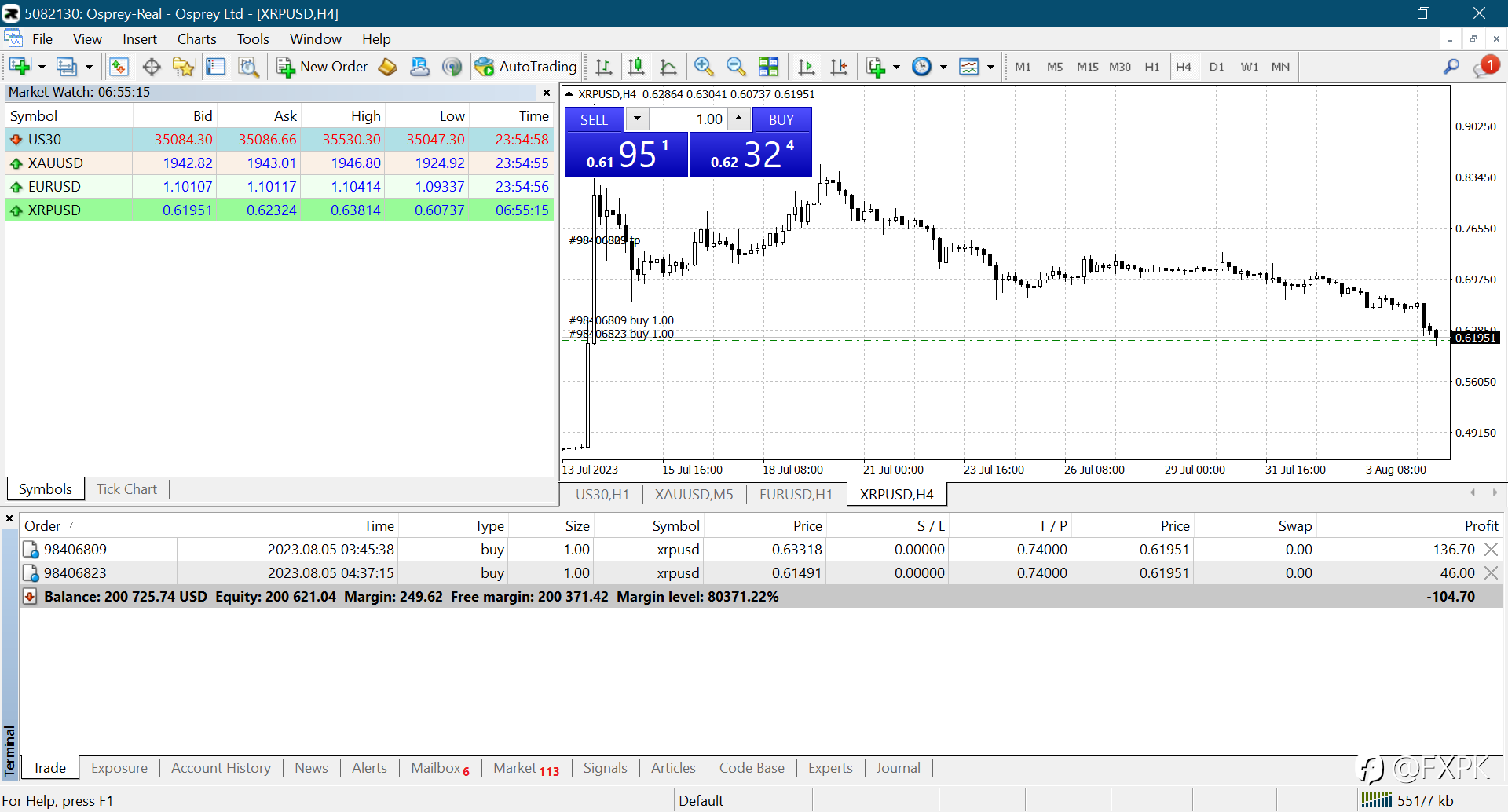Close order 98406823 with X

tap(1491, 573)
